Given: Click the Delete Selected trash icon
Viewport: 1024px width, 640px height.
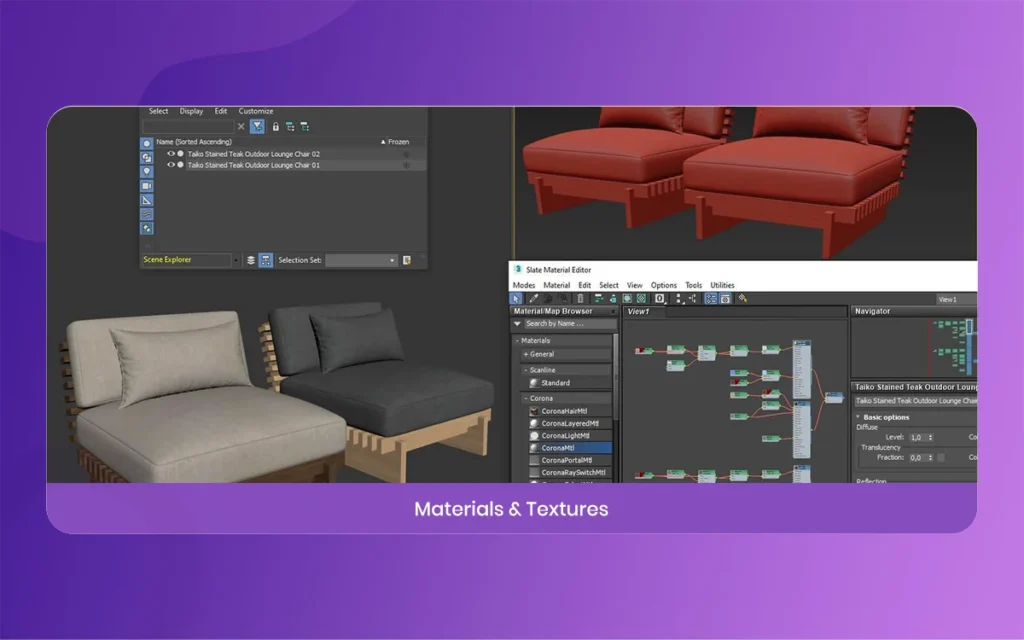Looking at the screenshot, I should [x=580, y=298].
